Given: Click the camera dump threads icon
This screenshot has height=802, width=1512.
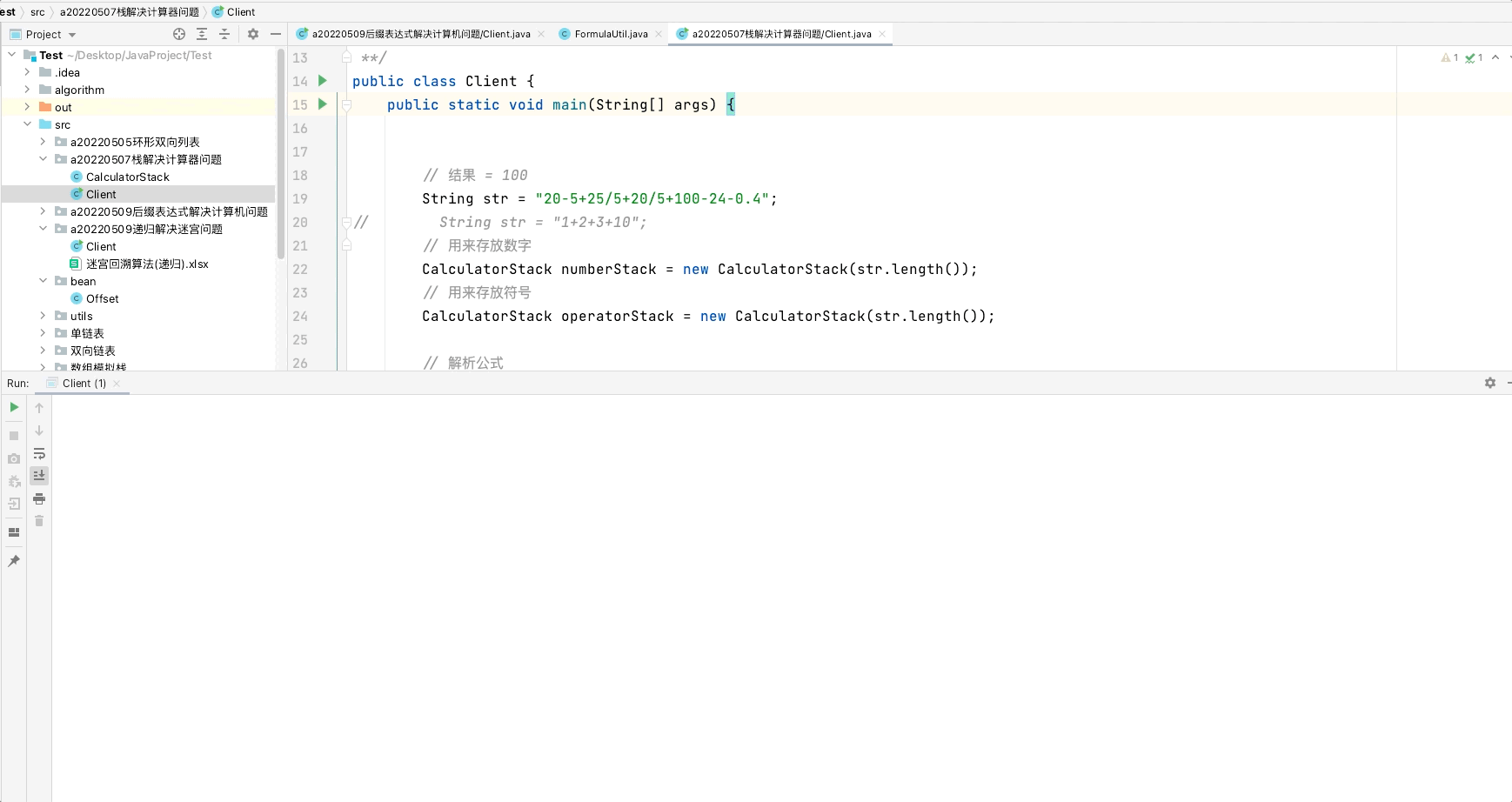Looking at the screenshot, I should click(14, 458).
